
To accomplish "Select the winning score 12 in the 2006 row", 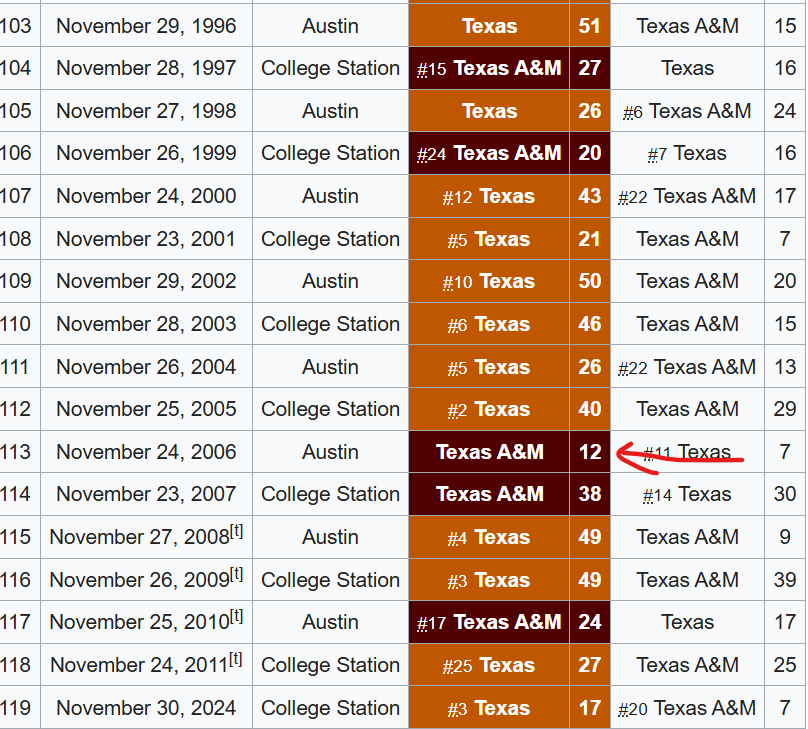I will pos(590,452).
